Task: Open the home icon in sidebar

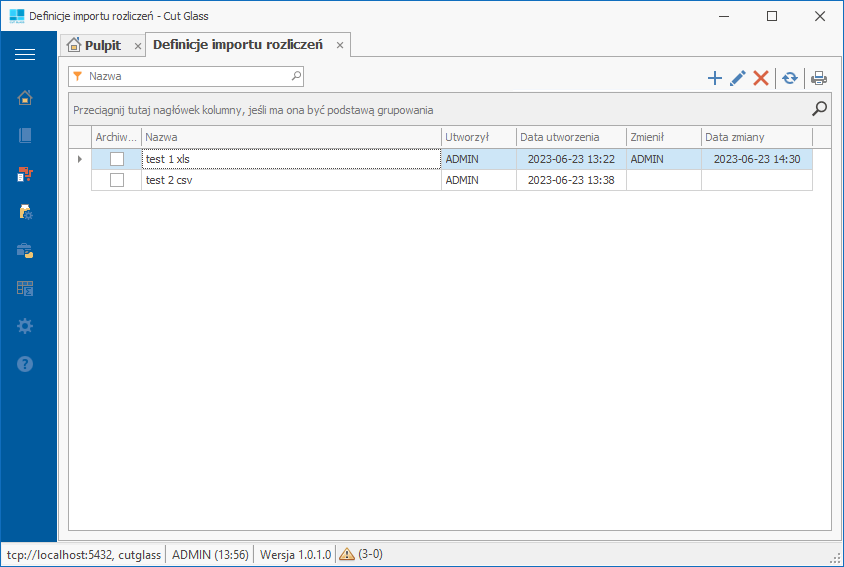Action: 25,98
